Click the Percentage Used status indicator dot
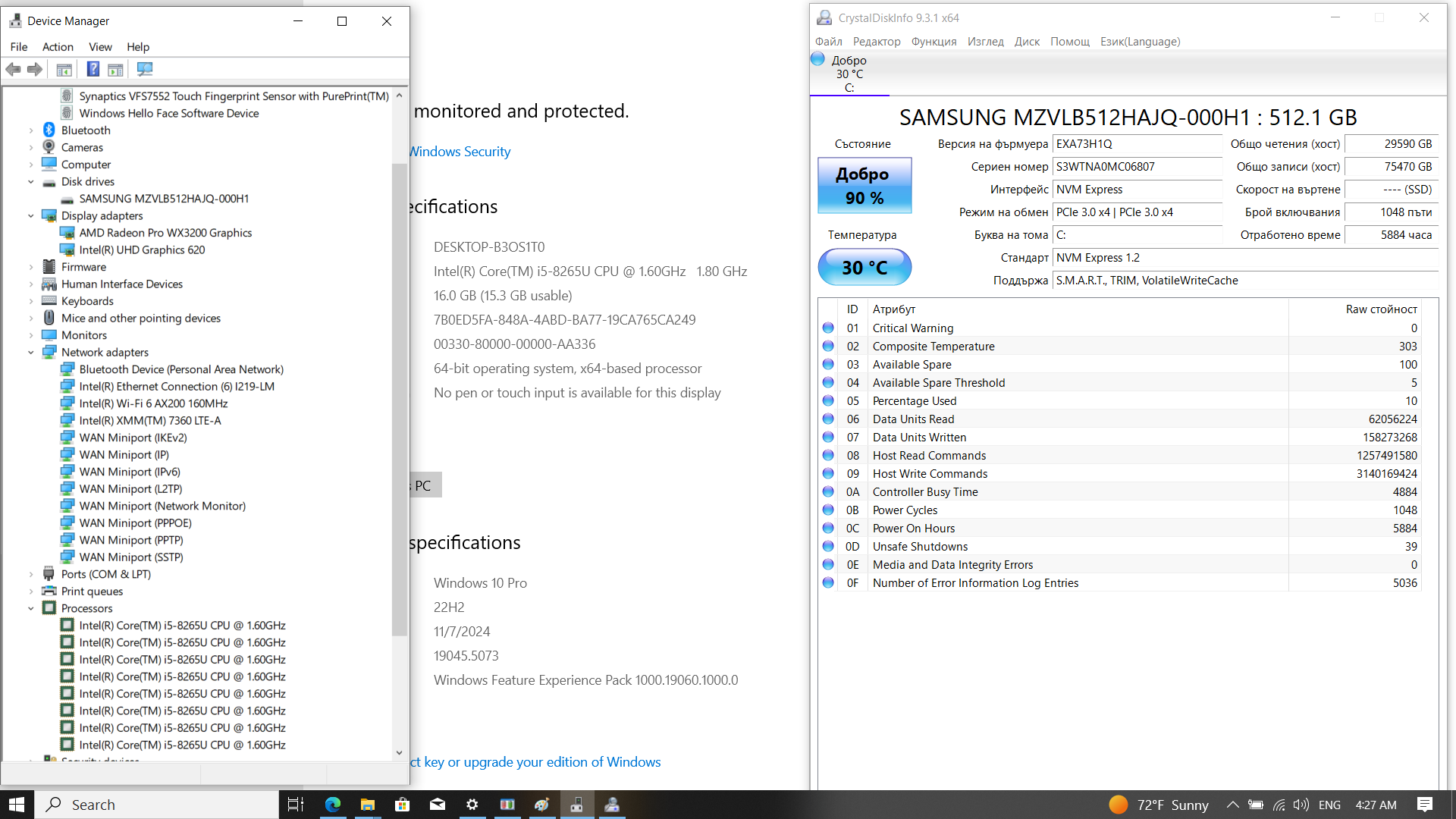 [x=828, y=400]
